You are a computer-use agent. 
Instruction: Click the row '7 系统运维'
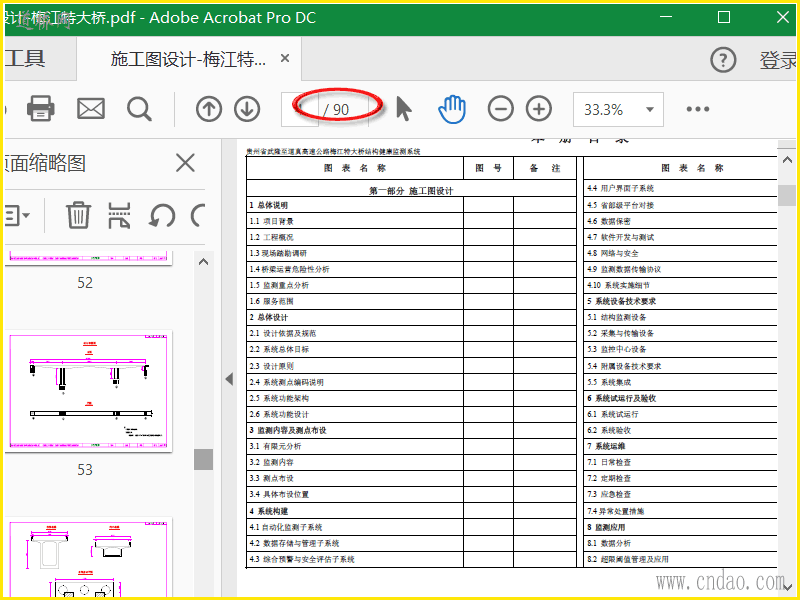(681, 446)
